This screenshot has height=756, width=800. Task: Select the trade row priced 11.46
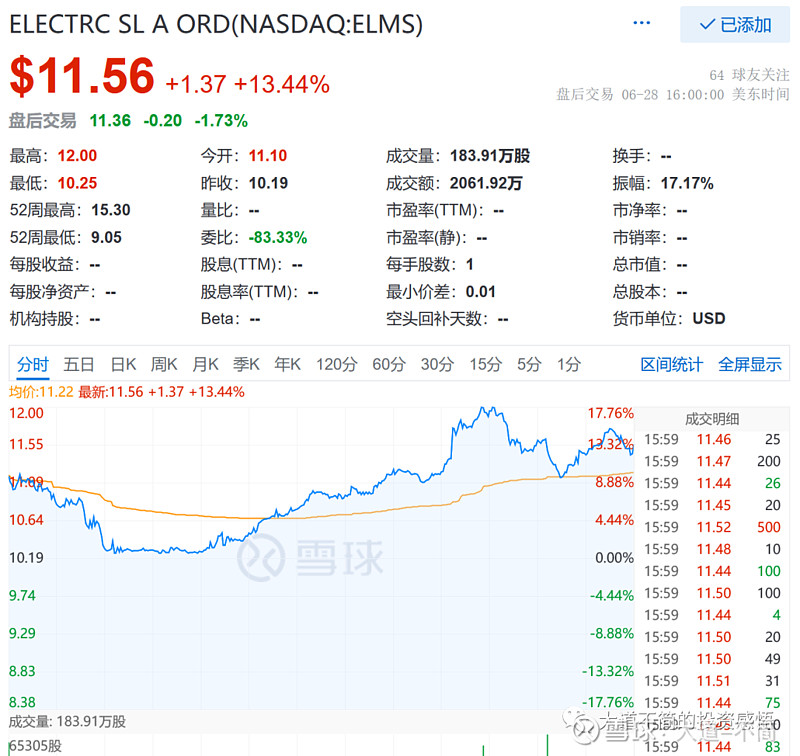(x=712, y=440)
